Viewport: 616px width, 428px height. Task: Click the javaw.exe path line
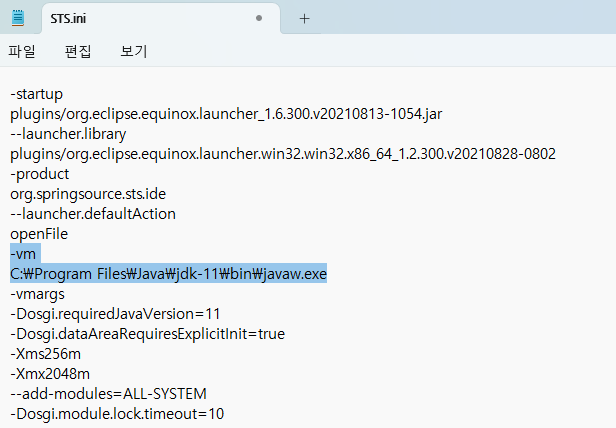[169, 274]
